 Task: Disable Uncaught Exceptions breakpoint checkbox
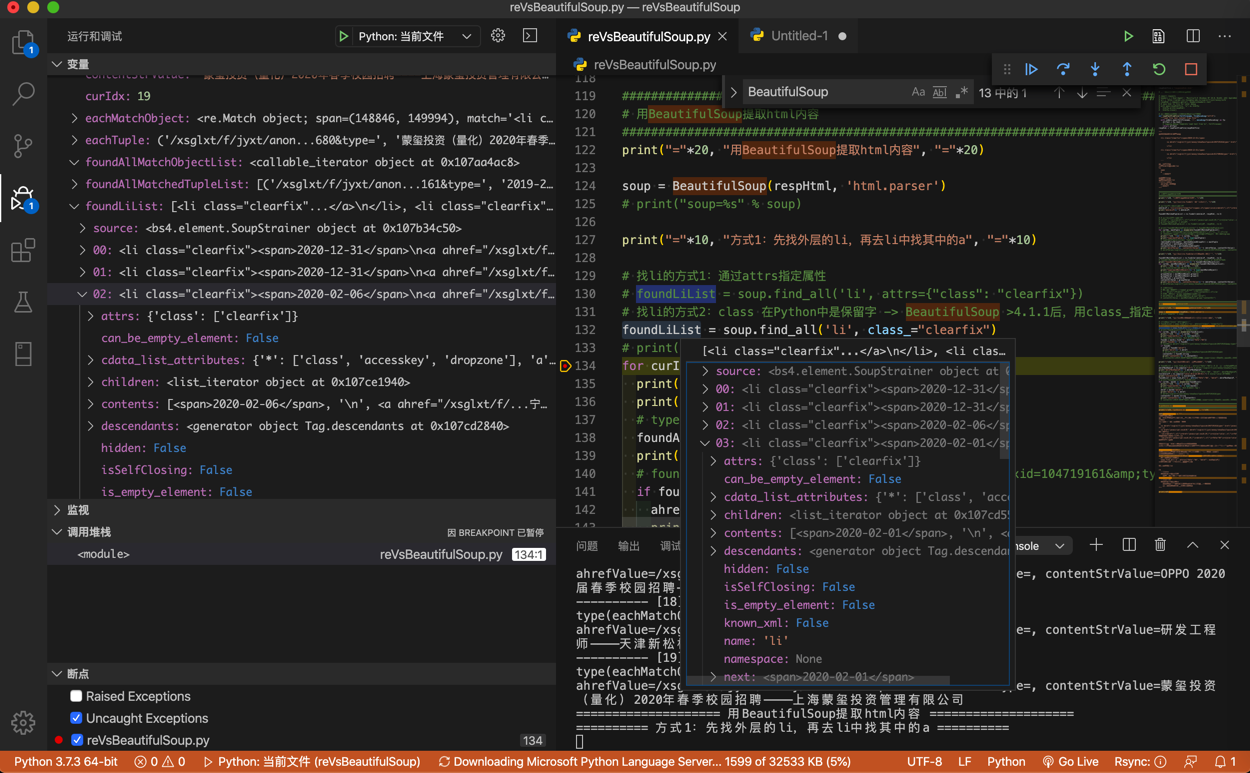coord(76,718)
